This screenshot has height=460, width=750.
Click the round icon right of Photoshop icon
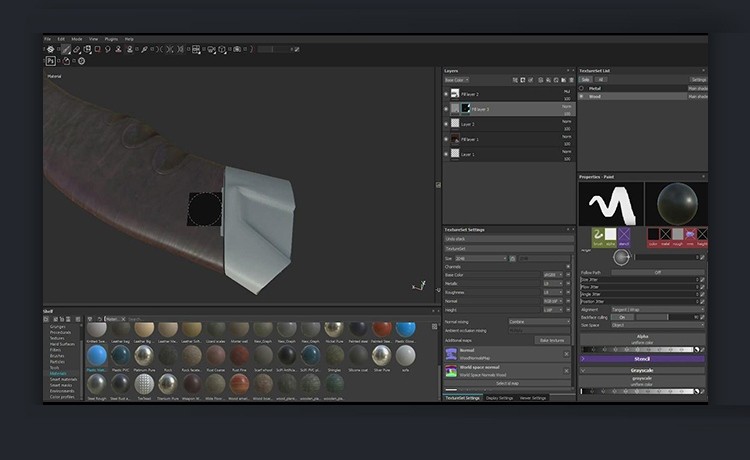click(x=81, y=61)
